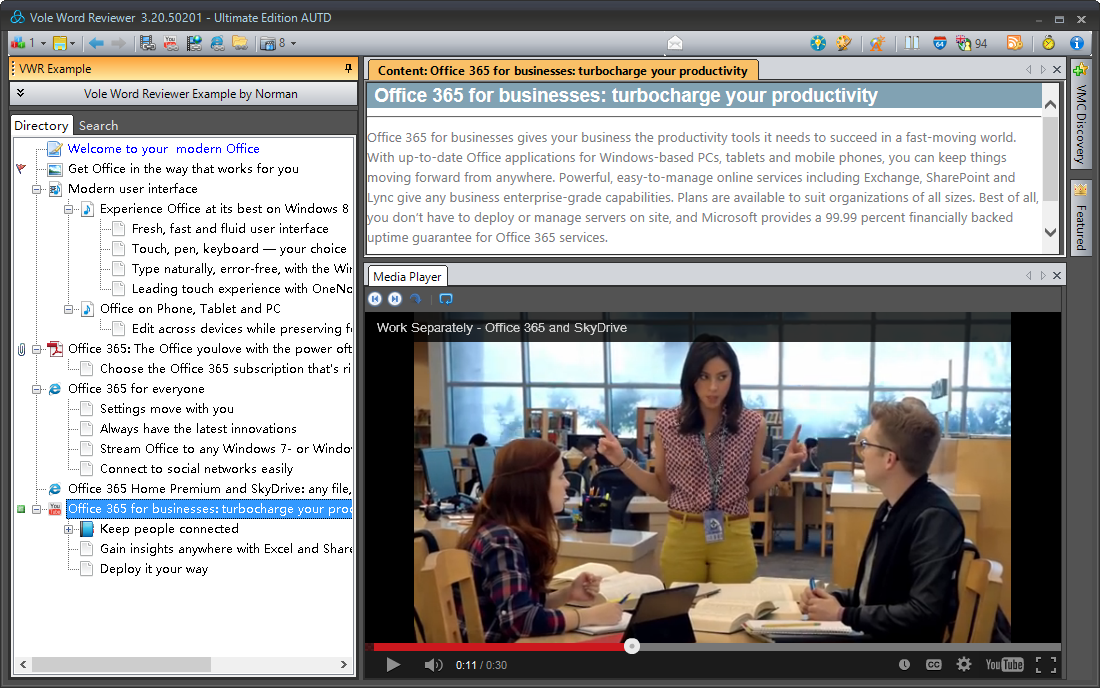Viewport: 1100px width, 688px height.
Task: Expand the Keep people connected node
Action: tap(69, 529)
